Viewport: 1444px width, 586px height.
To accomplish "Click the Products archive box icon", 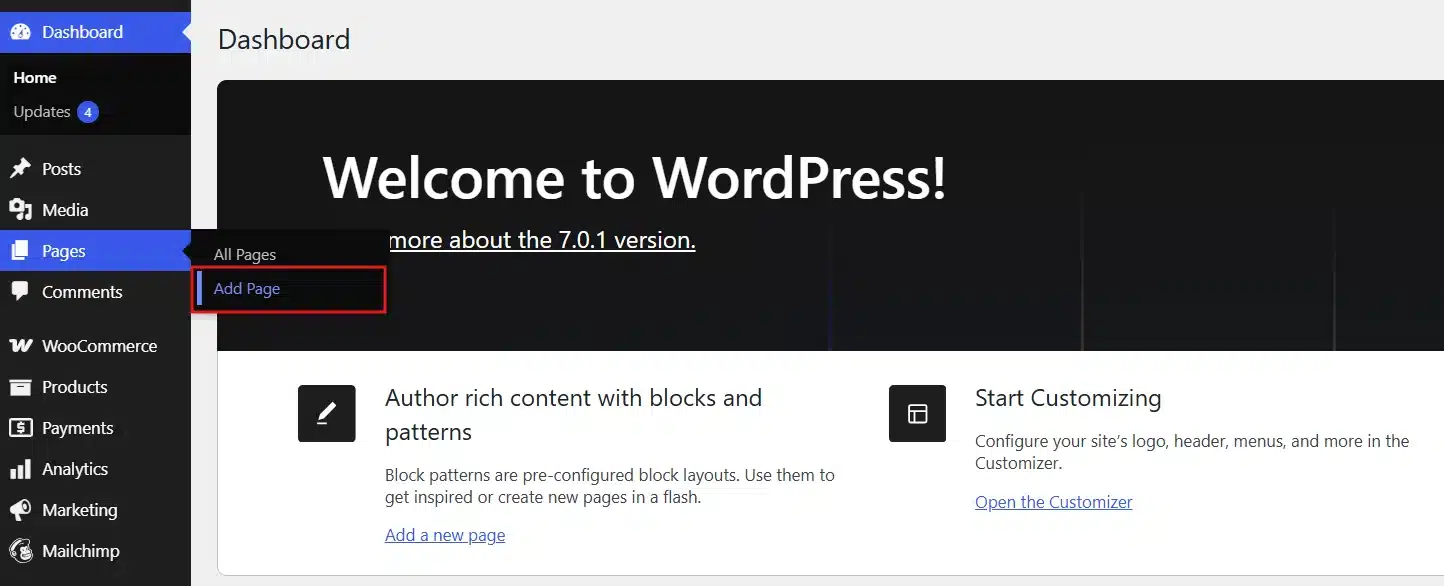I will pyautogui.click(x=20, y=387).
